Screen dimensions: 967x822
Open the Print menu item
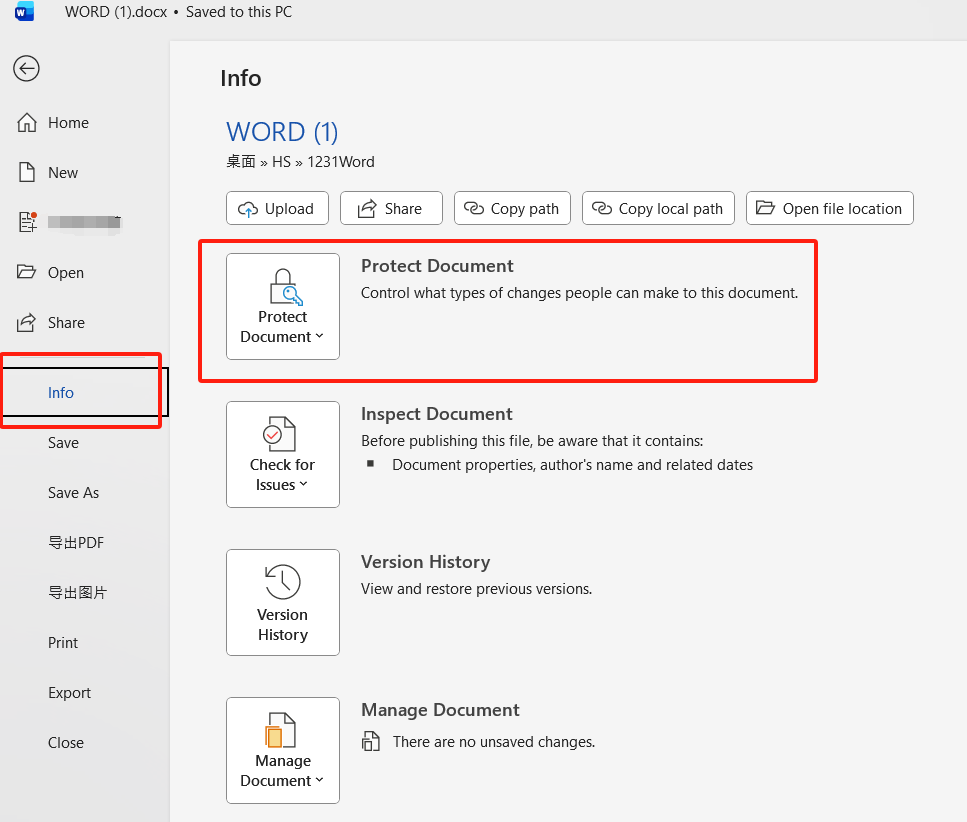[x=63, y=642]
